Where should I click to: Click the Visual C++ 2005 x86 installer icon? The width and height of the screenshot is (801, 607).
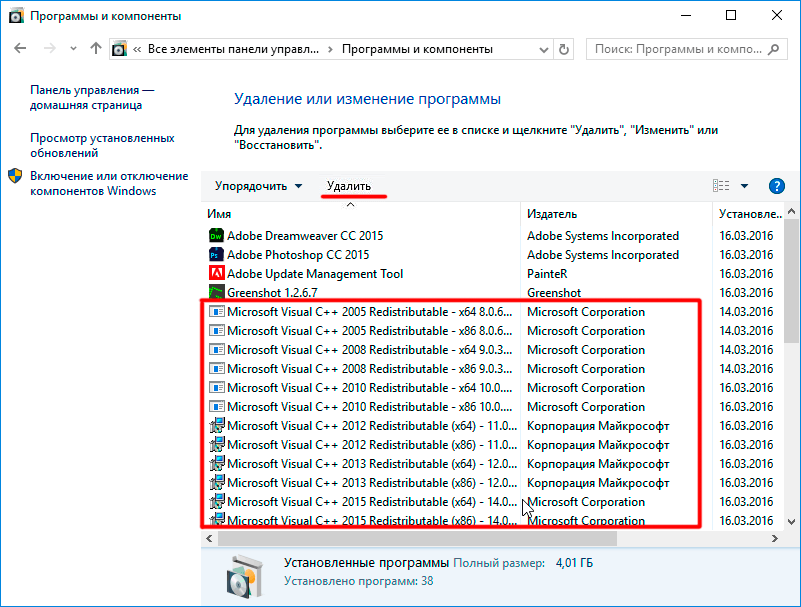[217, 331]
